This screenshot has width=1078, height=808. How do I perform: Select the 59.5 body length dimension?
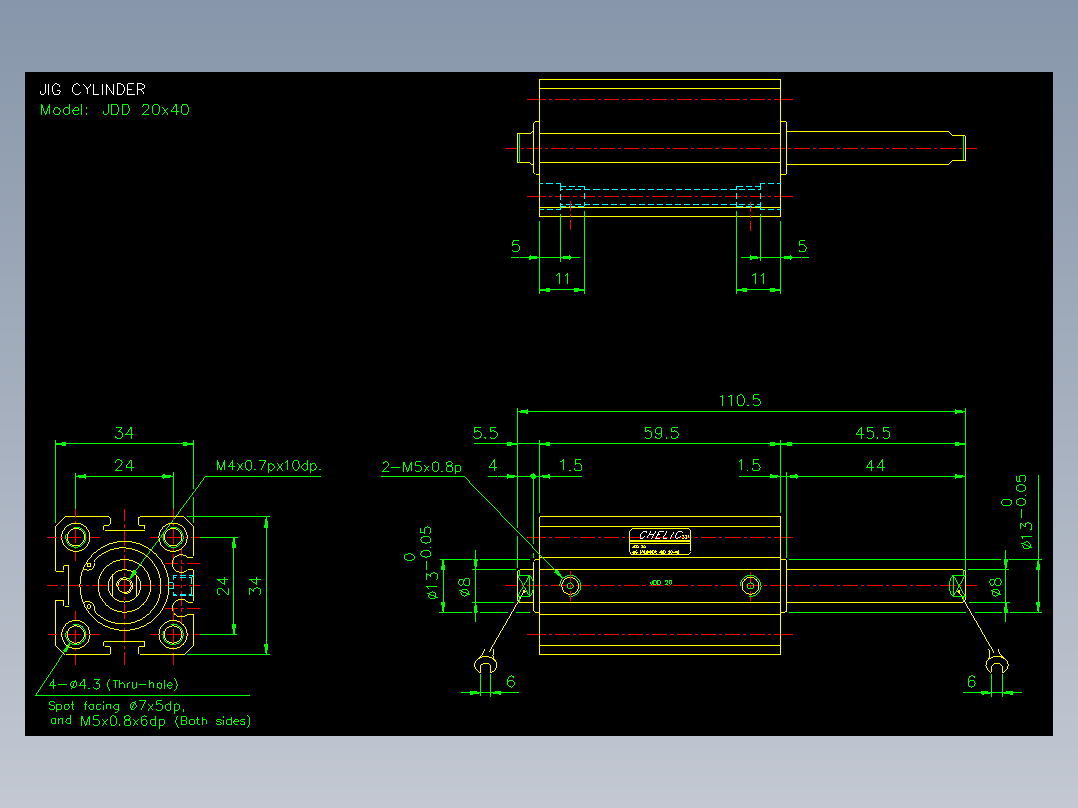661,433
